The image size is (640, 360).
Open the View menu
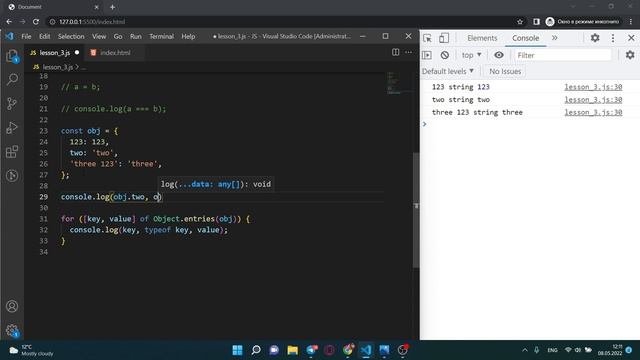coord(99,36)
